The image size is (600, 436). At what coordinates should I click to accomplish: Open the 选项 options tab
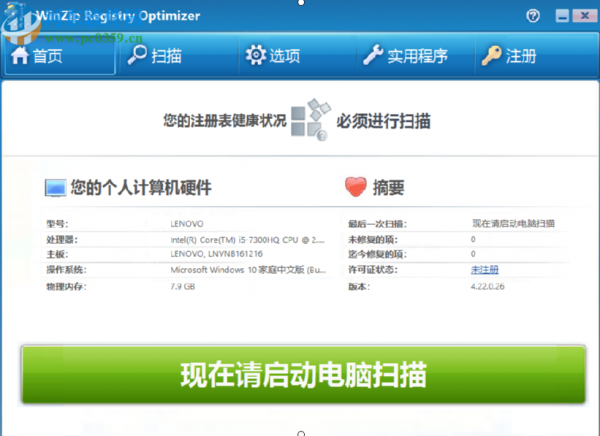(x=297, y=56)
